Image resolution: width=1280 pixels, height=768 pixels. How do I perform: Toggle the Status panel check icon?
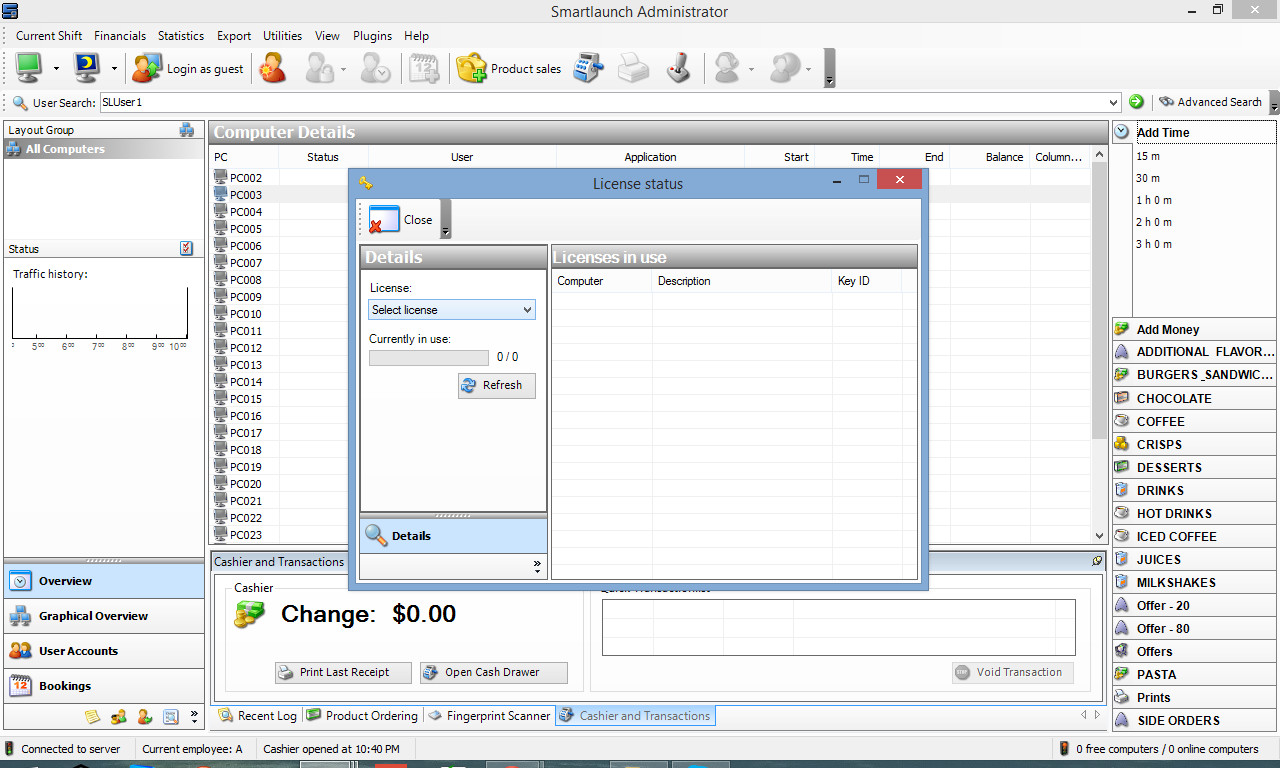click(187, 248)
